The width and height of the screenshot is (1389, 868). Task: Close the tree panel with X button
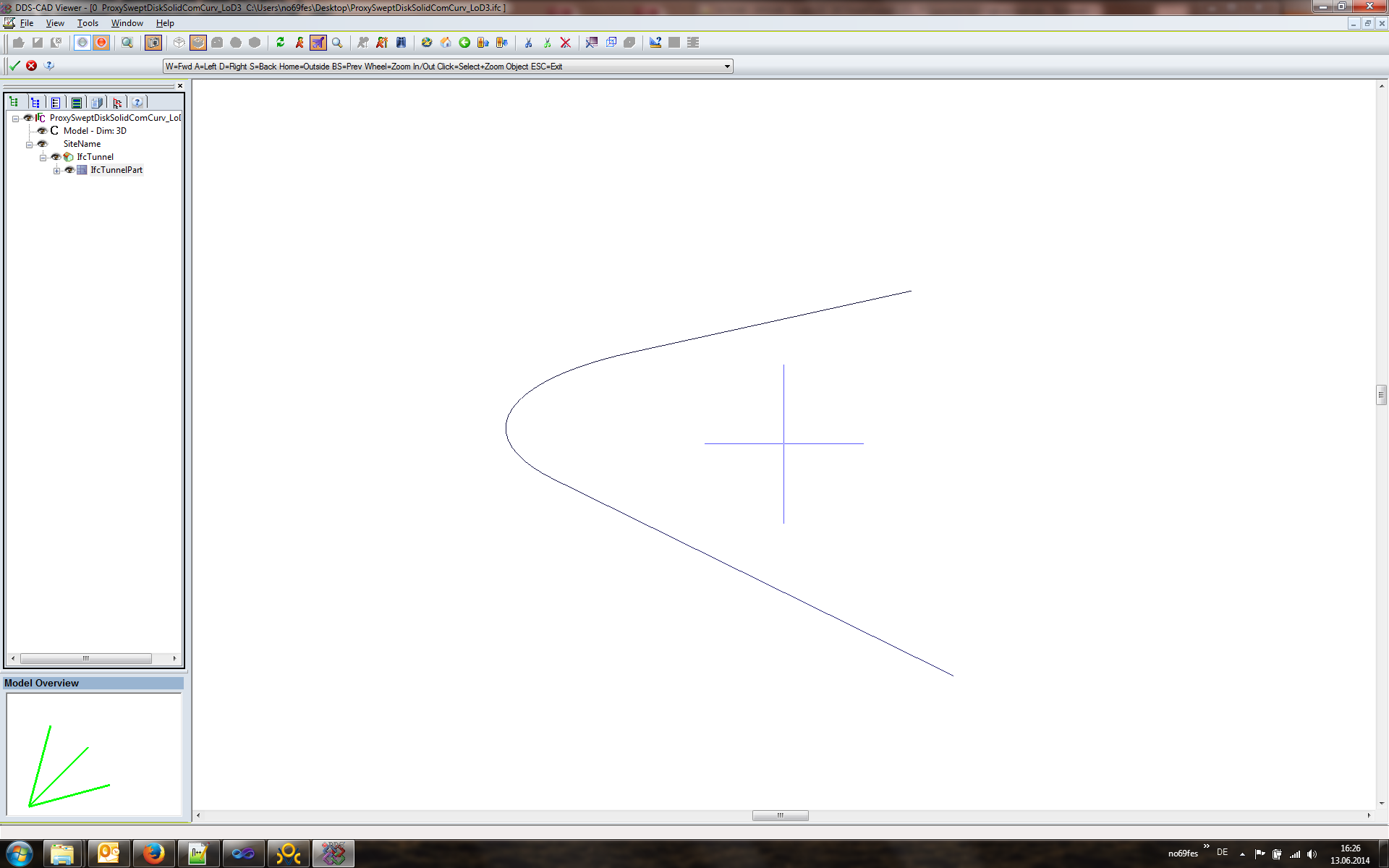click(x=180, y=86)
